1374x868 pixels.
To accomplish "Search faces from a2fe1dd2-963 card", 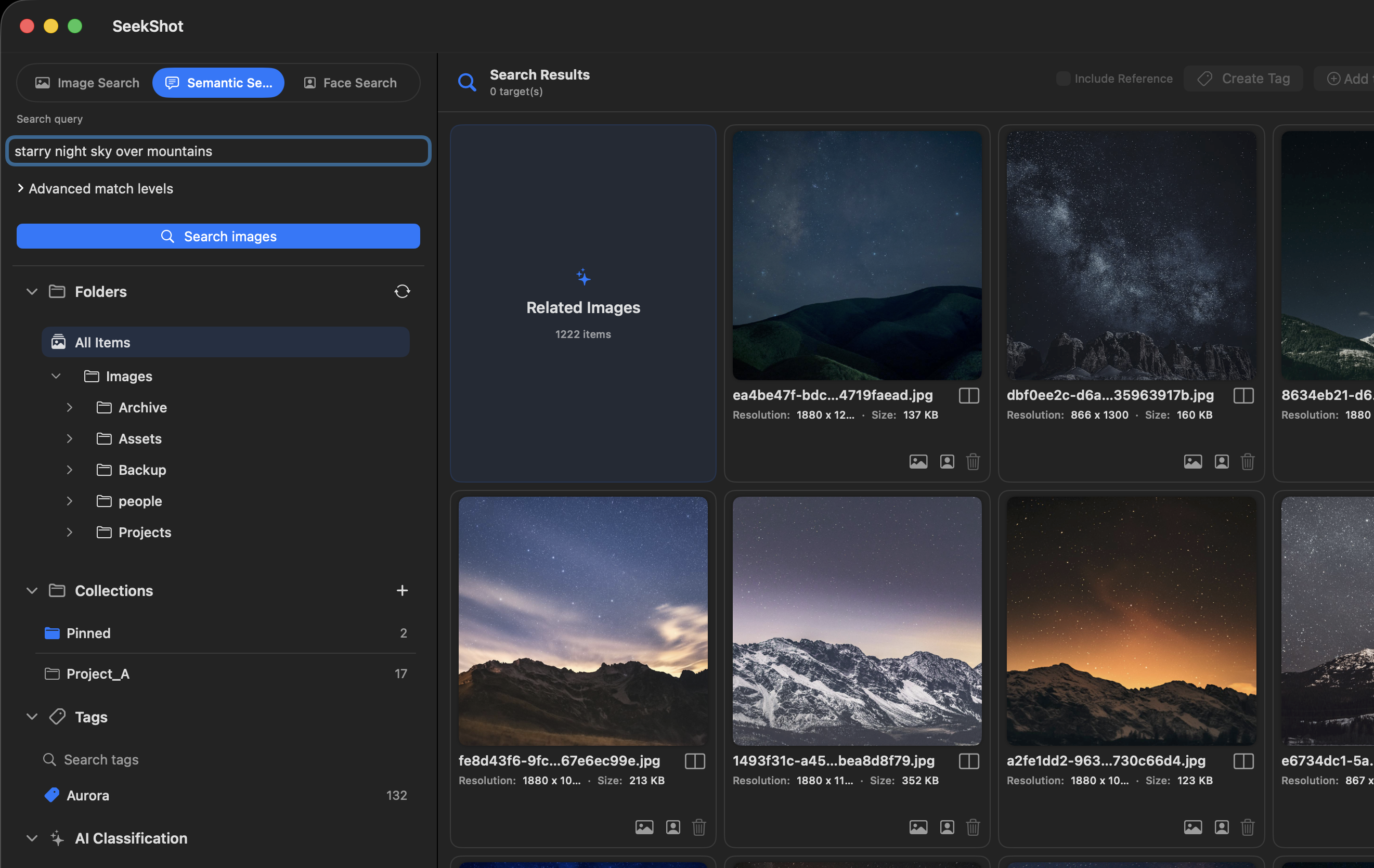I will (x=1222, y=827).
